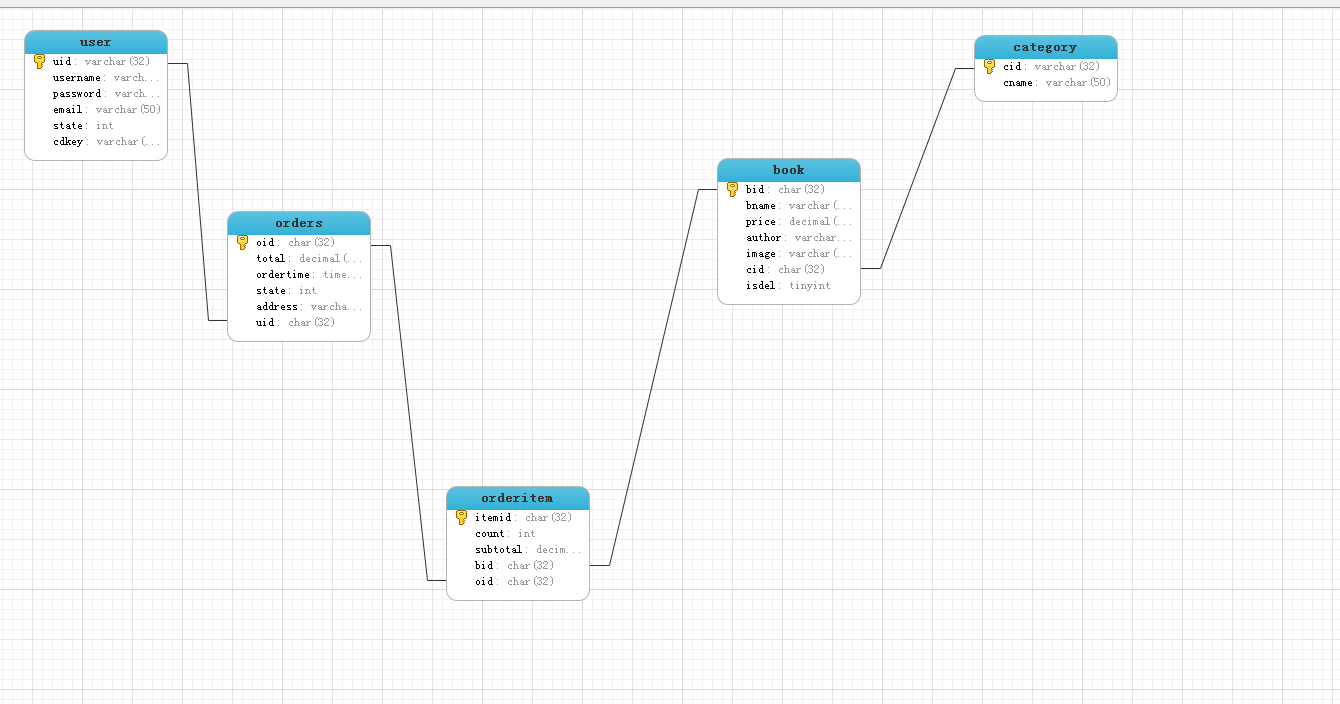Click the uid char(32) field in orders table
The height and width of the screenshot is (704, 1340).
pos(295,322)
